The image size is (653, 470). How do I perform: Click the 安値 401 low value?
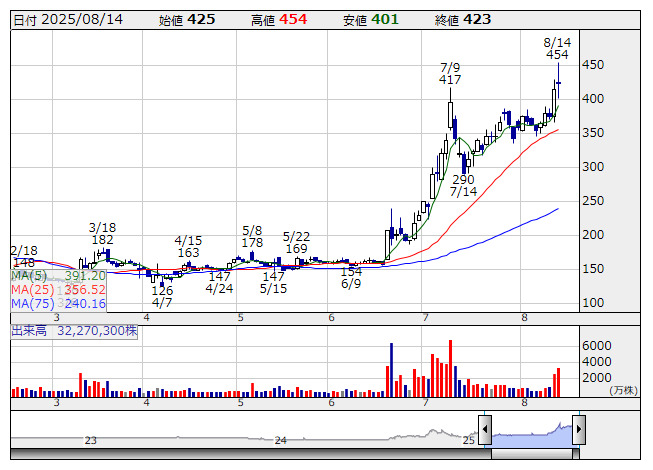[371, 20]
